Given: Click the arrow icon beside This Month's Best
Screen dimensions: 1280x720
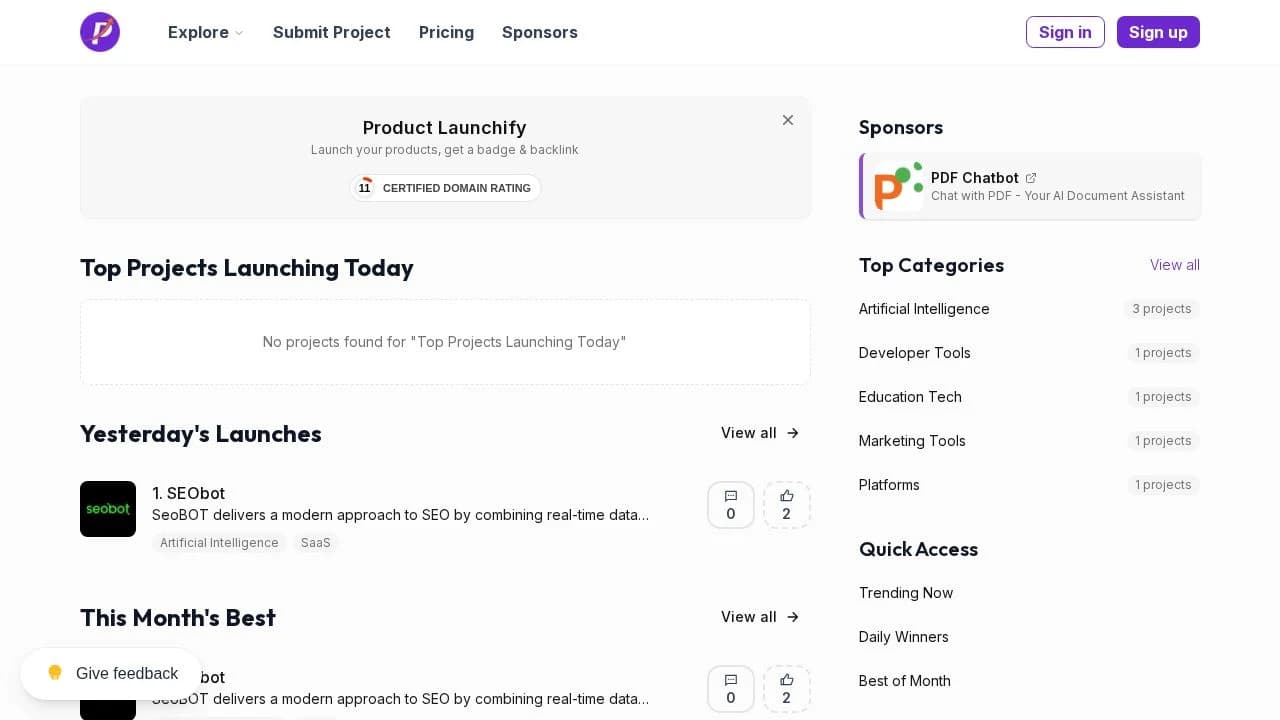Looking at the screenshot, I should point(792,617).
